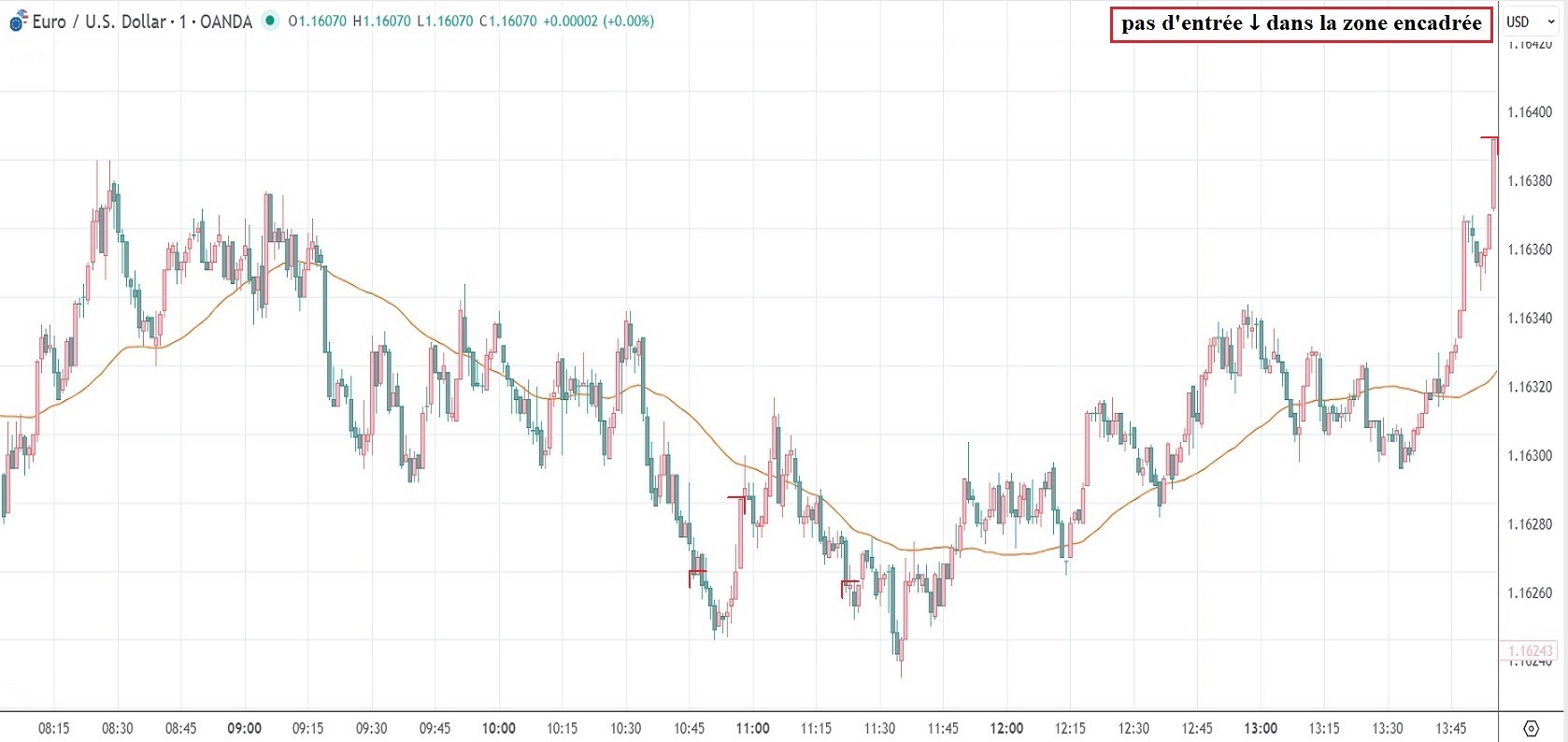Click the 09:45 time axis label
Viewport: 1568px width, 742px height.
click(x=435, y=729)
